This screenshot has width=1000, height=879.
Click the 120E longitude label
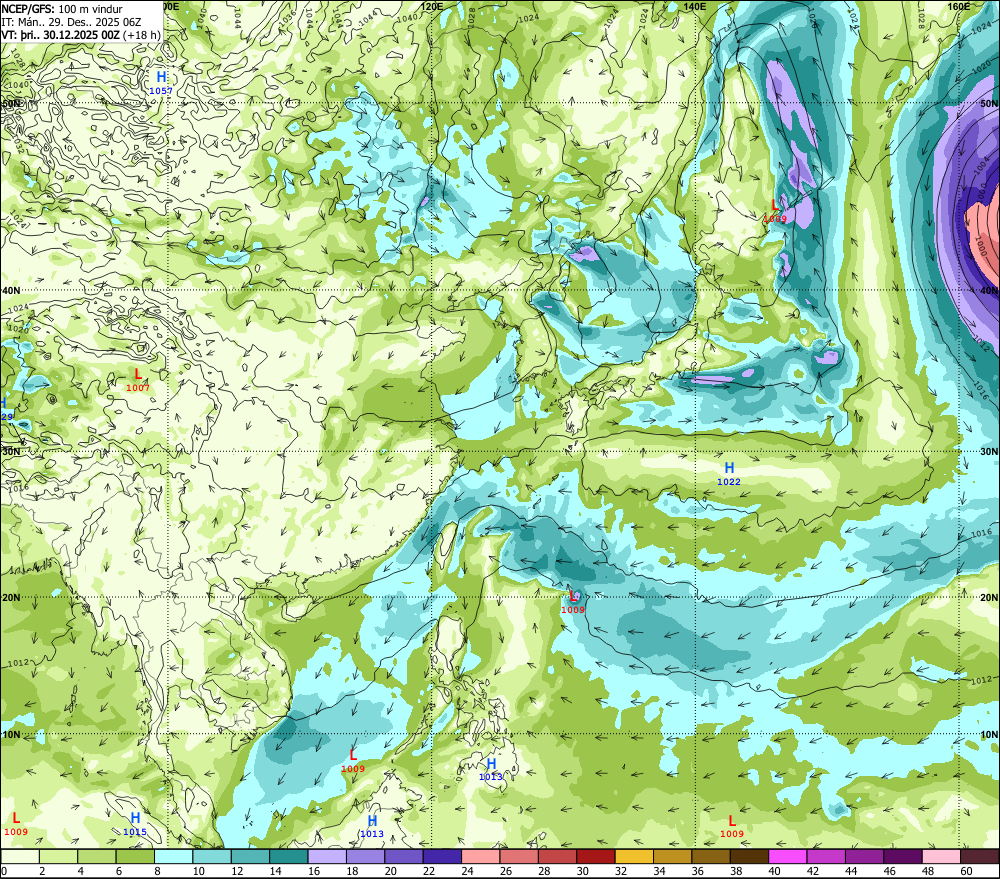tap(432, 6)
